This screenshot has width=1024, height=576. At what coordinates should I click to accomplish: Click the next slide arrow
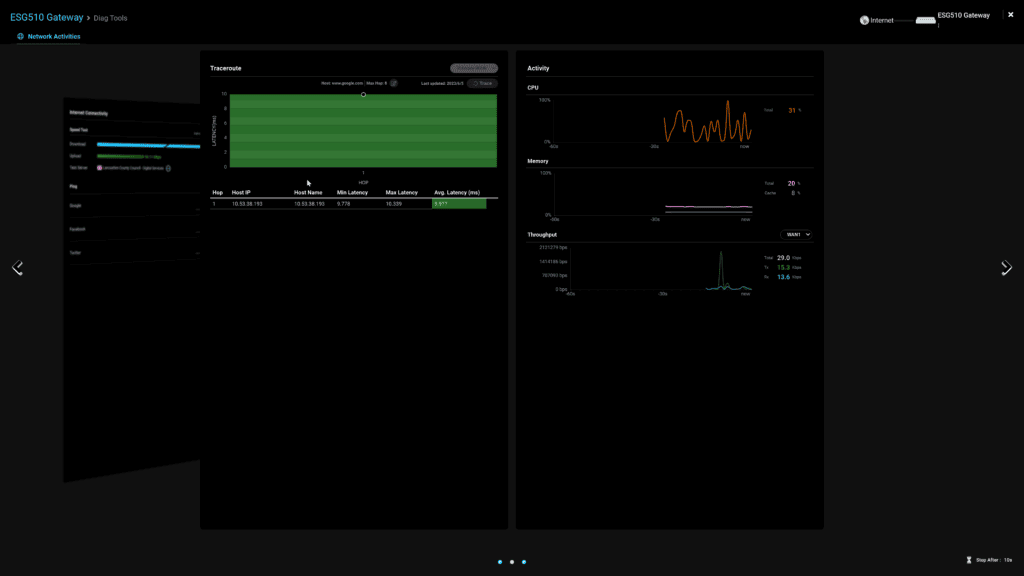(x=1006, y=268)
